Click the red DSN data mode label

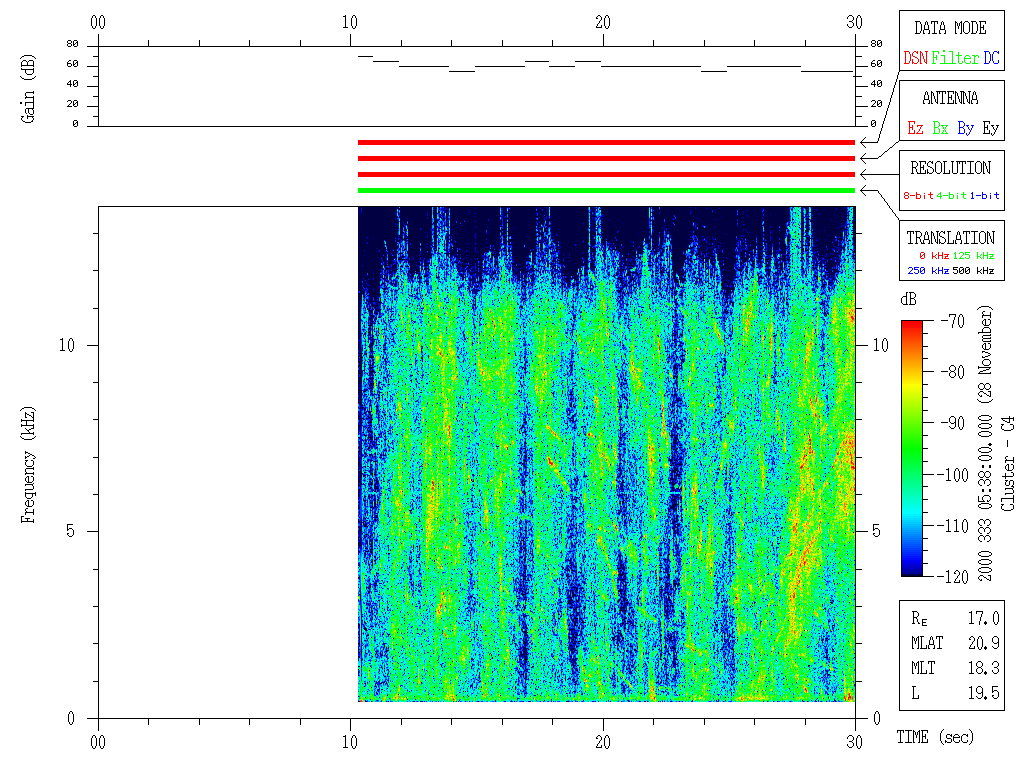pyautogui.click(x=915, y=59)
